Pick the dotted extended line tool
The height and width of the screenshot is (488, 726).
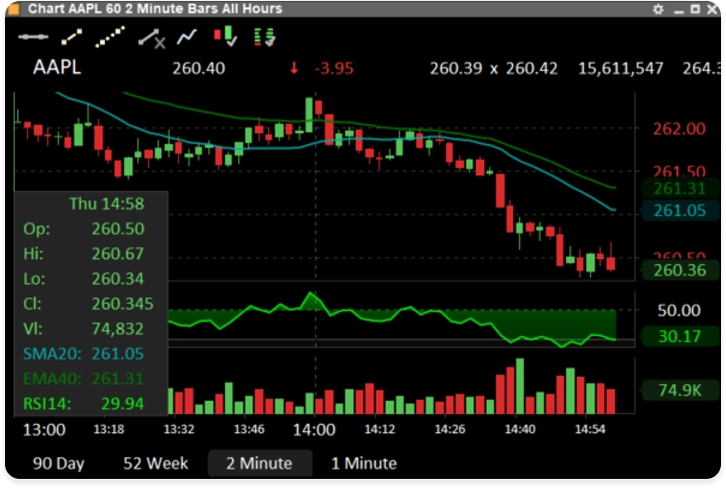(110, 37)
